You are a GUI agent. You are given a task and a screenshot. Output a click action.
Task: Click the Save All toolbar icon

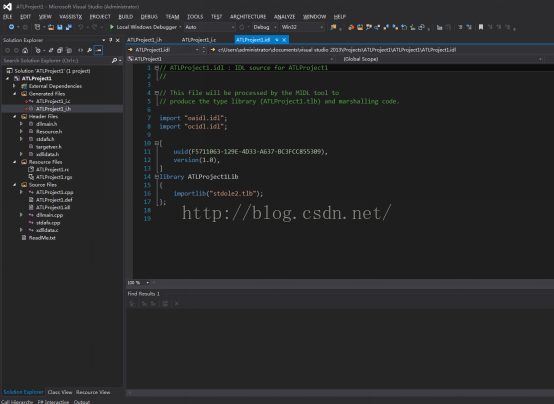coord(69,27)
